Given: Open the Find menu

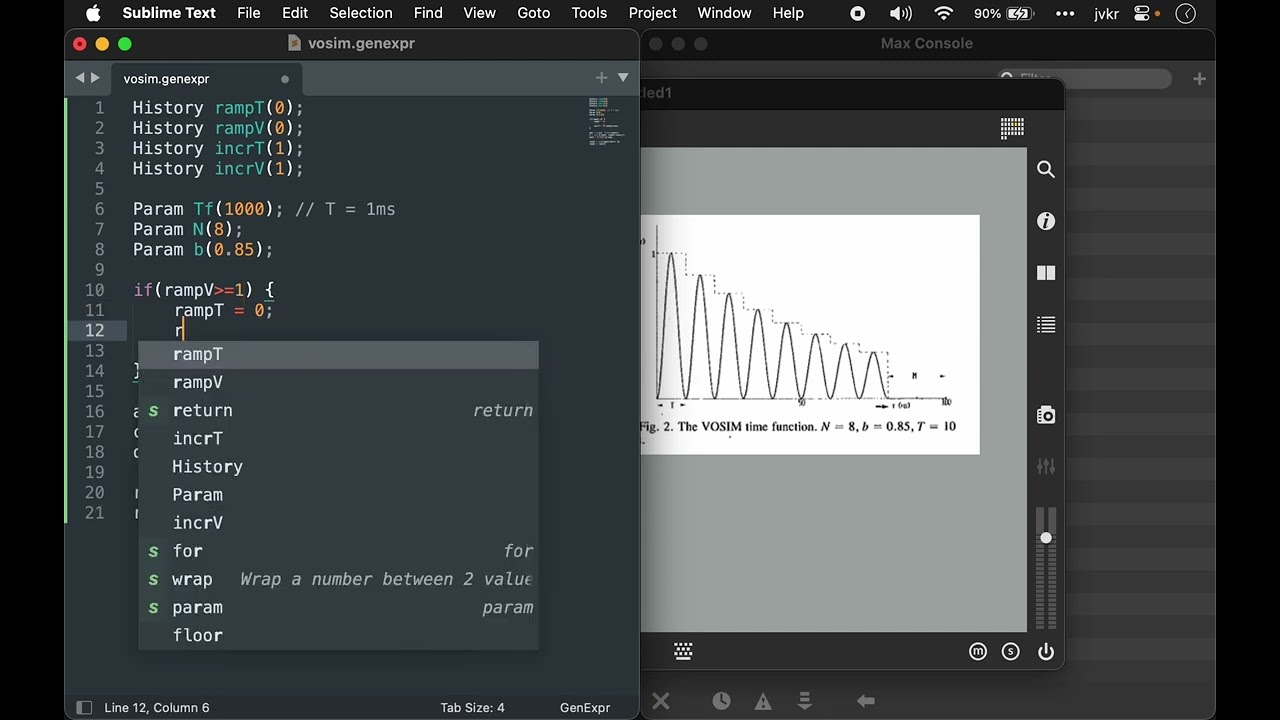Looking at the screenshot, I should pos(428,13).
